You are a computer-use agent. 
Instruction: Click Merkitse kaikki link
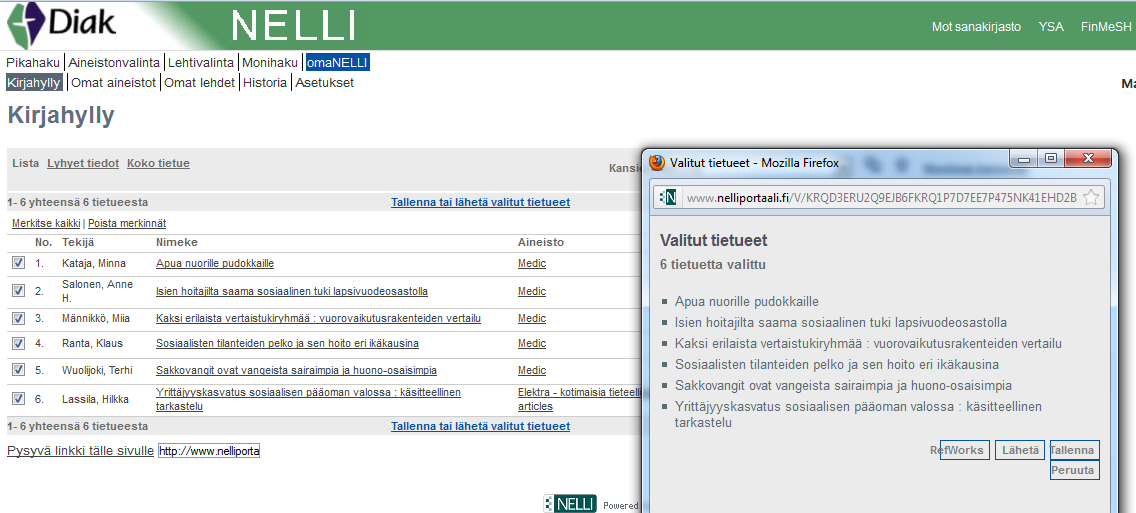tap(46, 223)
